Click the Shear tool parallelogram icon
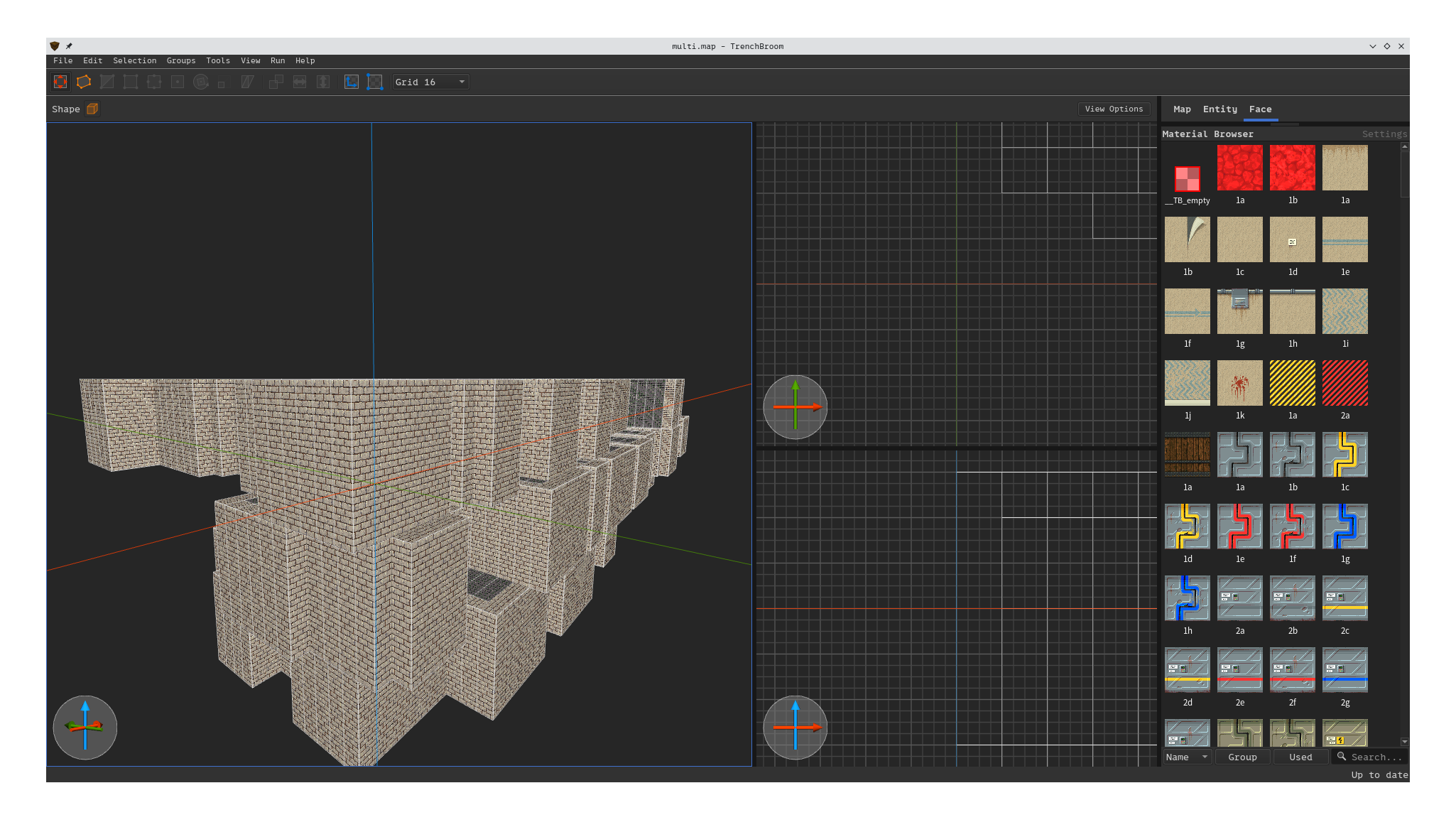The height and width of the screenshot is (837, 1456). [x=247, y=82]
